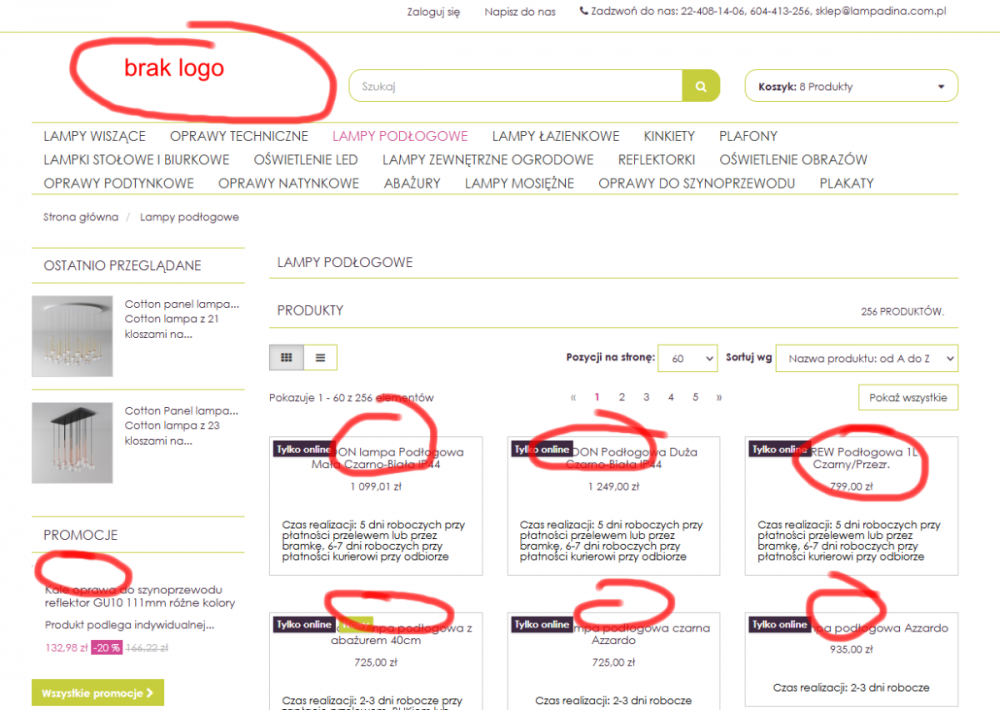The image size is (1000, 710).
Task: Click Strona główna in the breadcrumb
Action: 81,217
